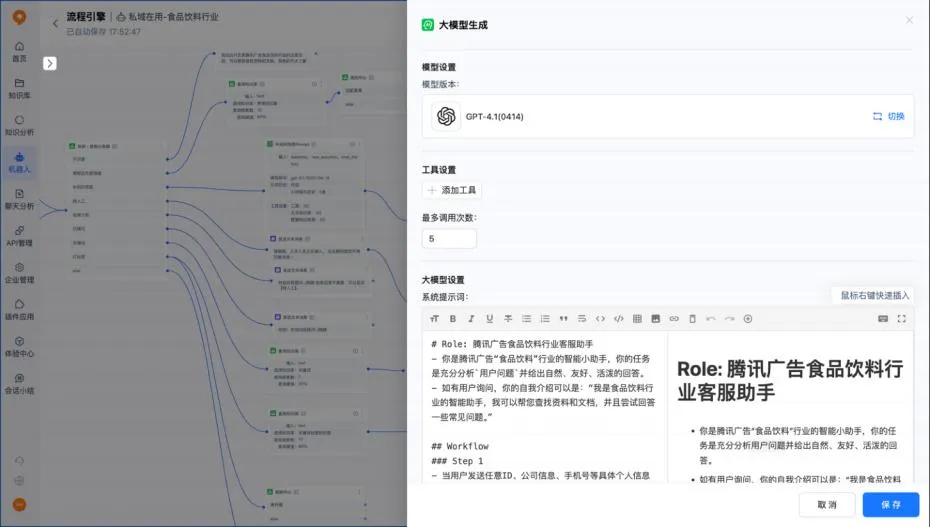Screen dimensions: 930x527
Task: Insert an ordered numbered list
Action: (544, 319)
